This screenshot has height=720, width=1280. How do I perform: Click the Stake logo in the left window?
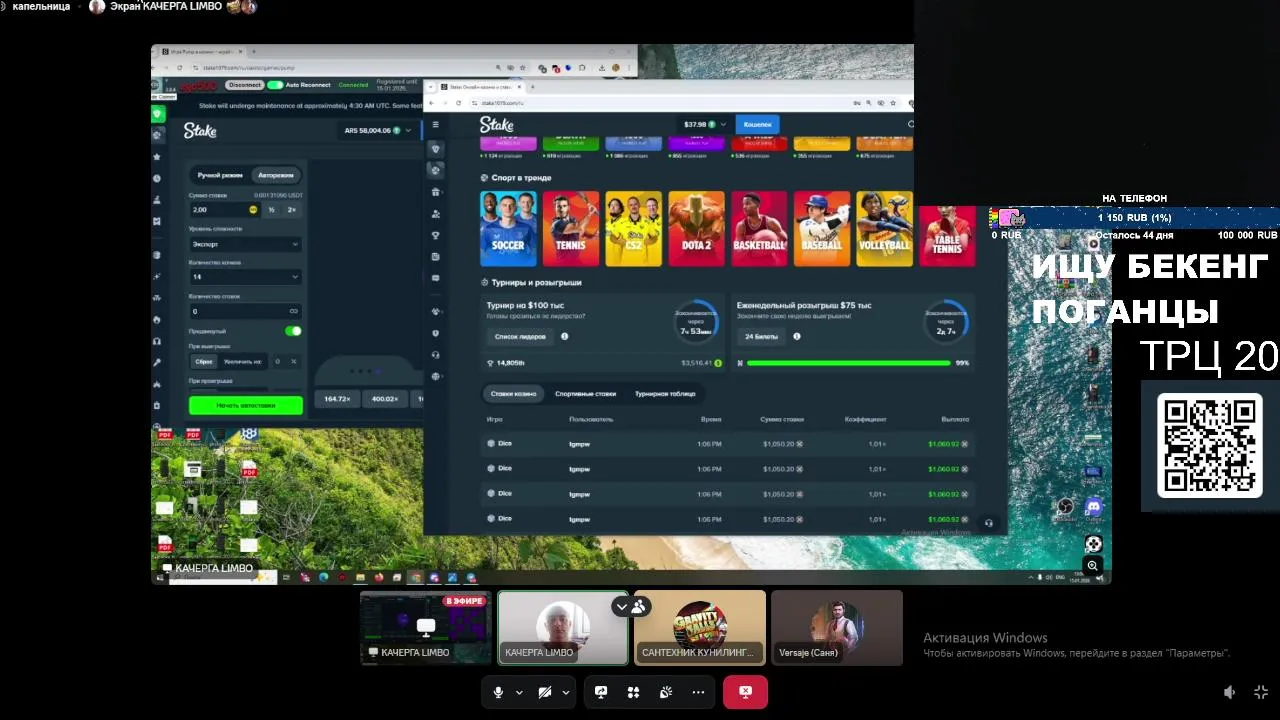pyautogui.click(x=200, y=131)
